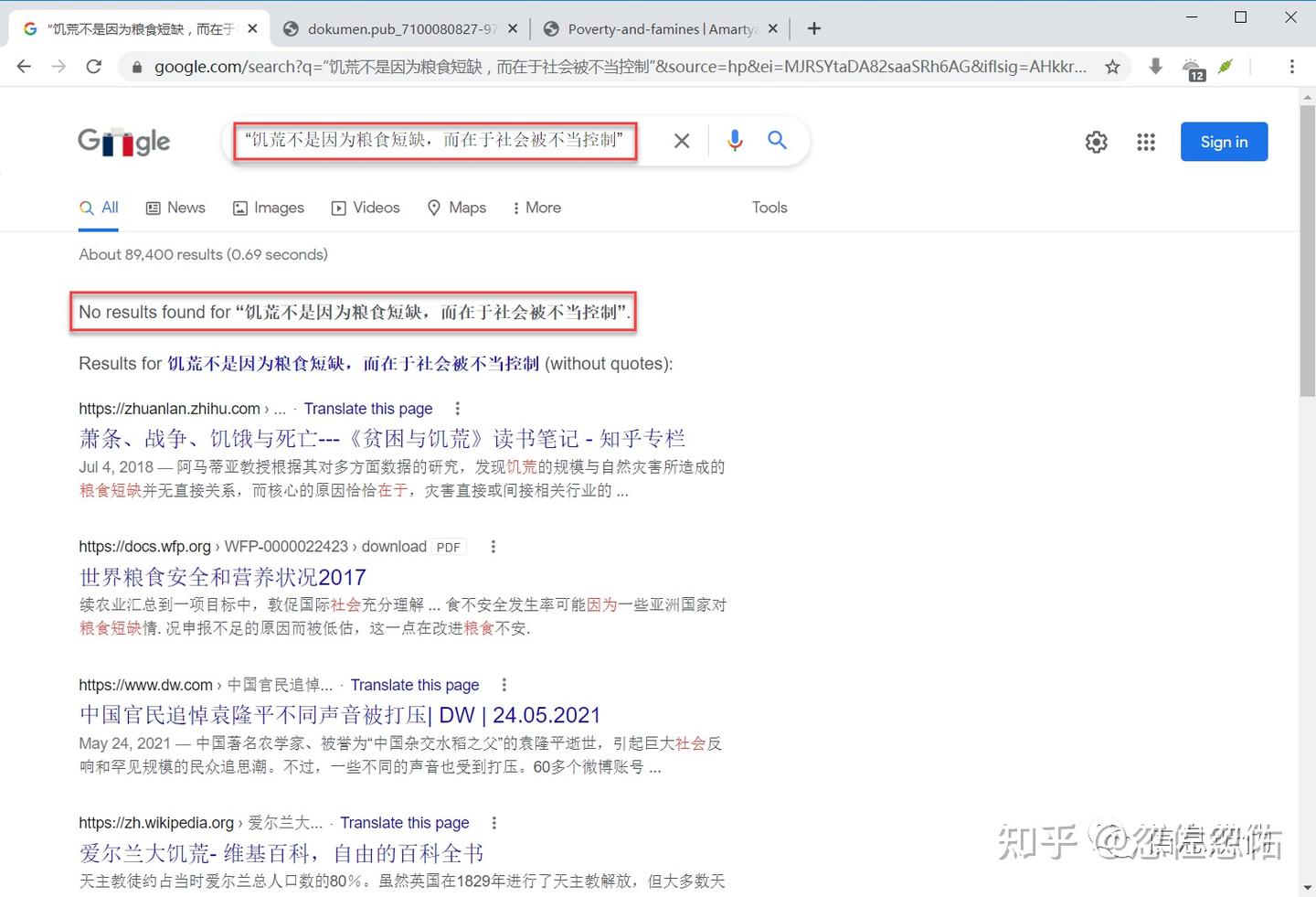
Task: Open the Google apps launcher icon
Action: click(1145, 142)
